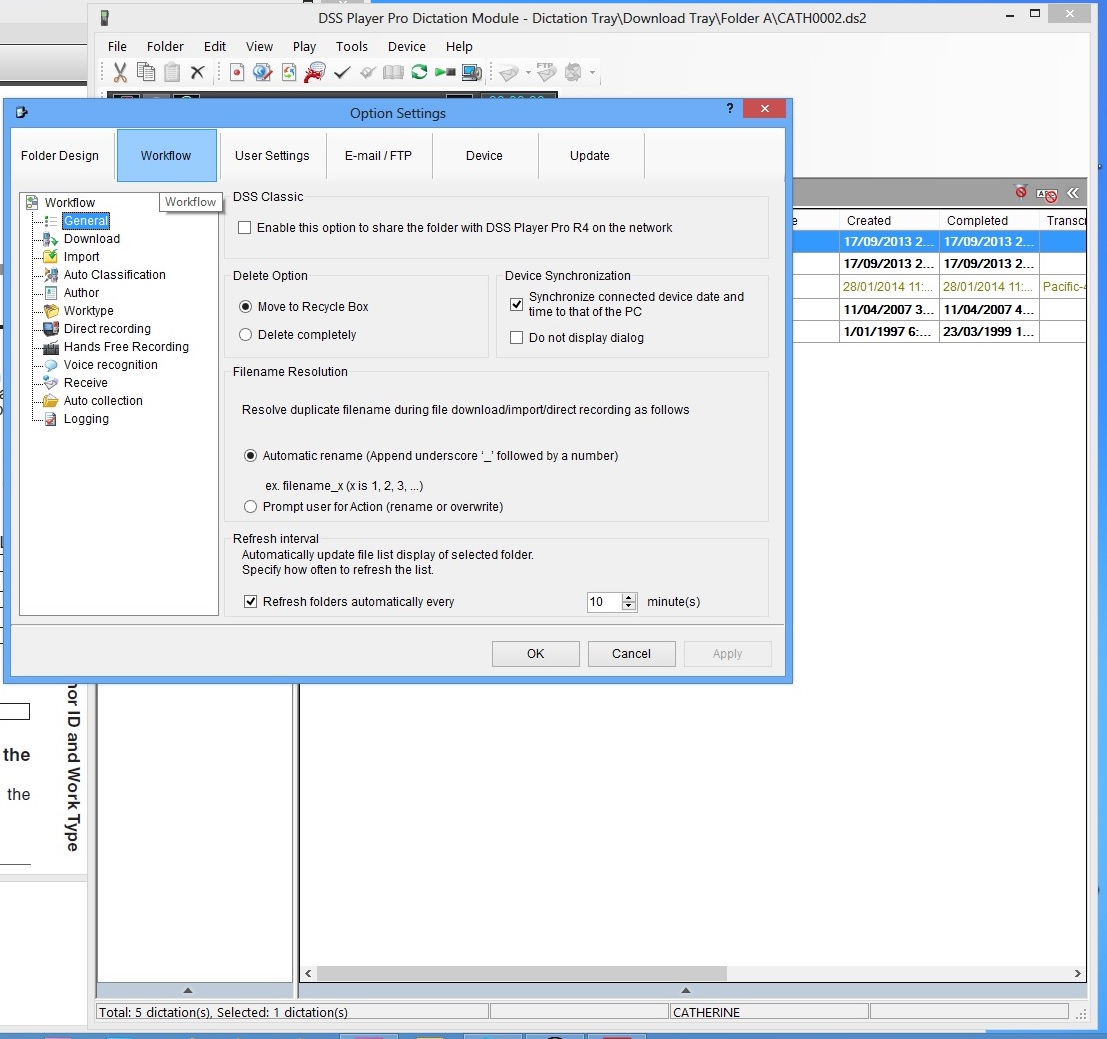Click the Apply button
Image resolution: width=1107 pixels, height=1039 pixels.
point(727,654)
